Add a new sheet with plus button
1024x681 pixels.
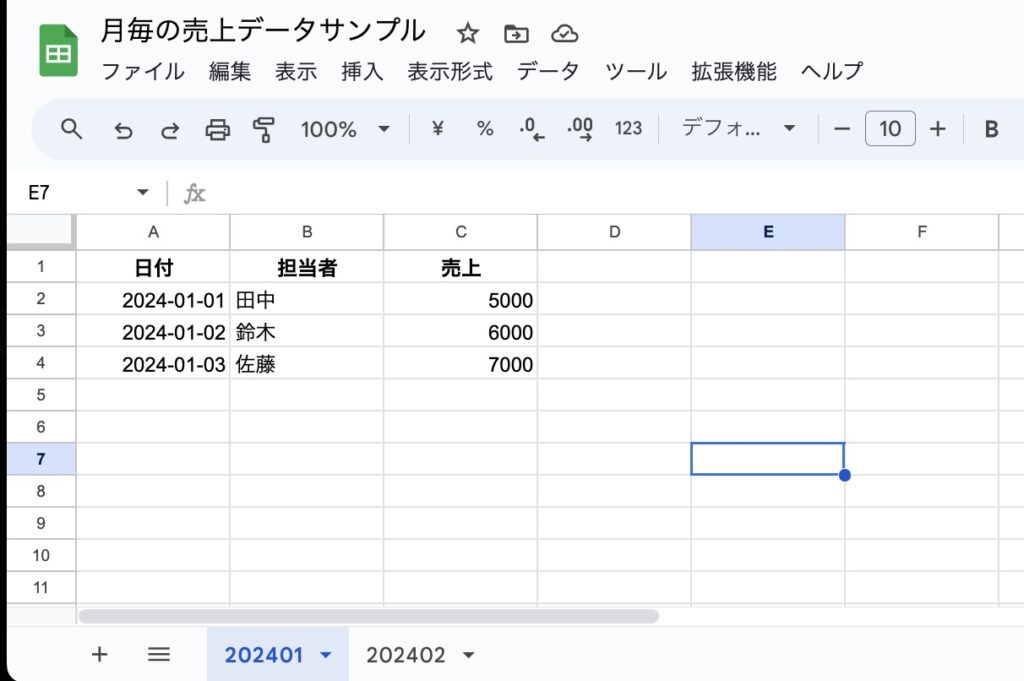tap(99, 655)
